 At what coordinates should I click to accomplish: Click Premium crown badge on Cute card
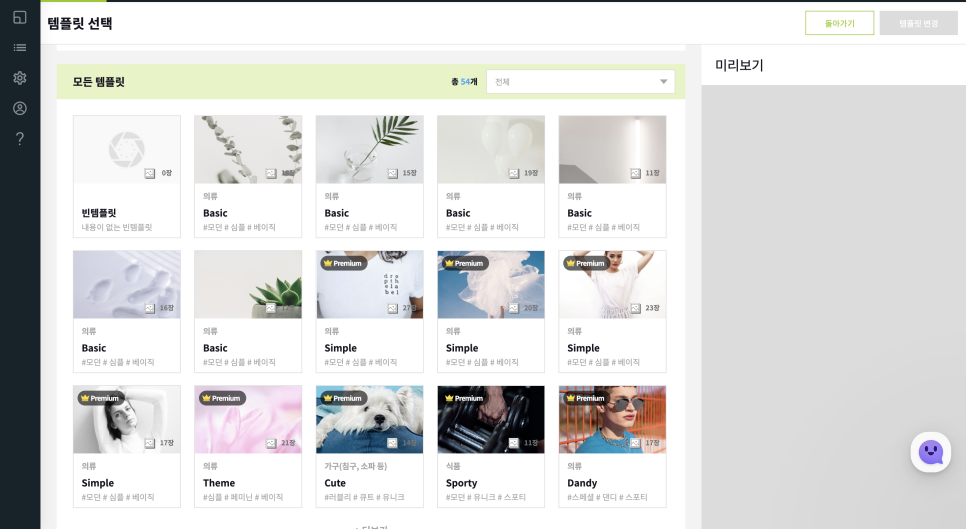pos(343,398)
